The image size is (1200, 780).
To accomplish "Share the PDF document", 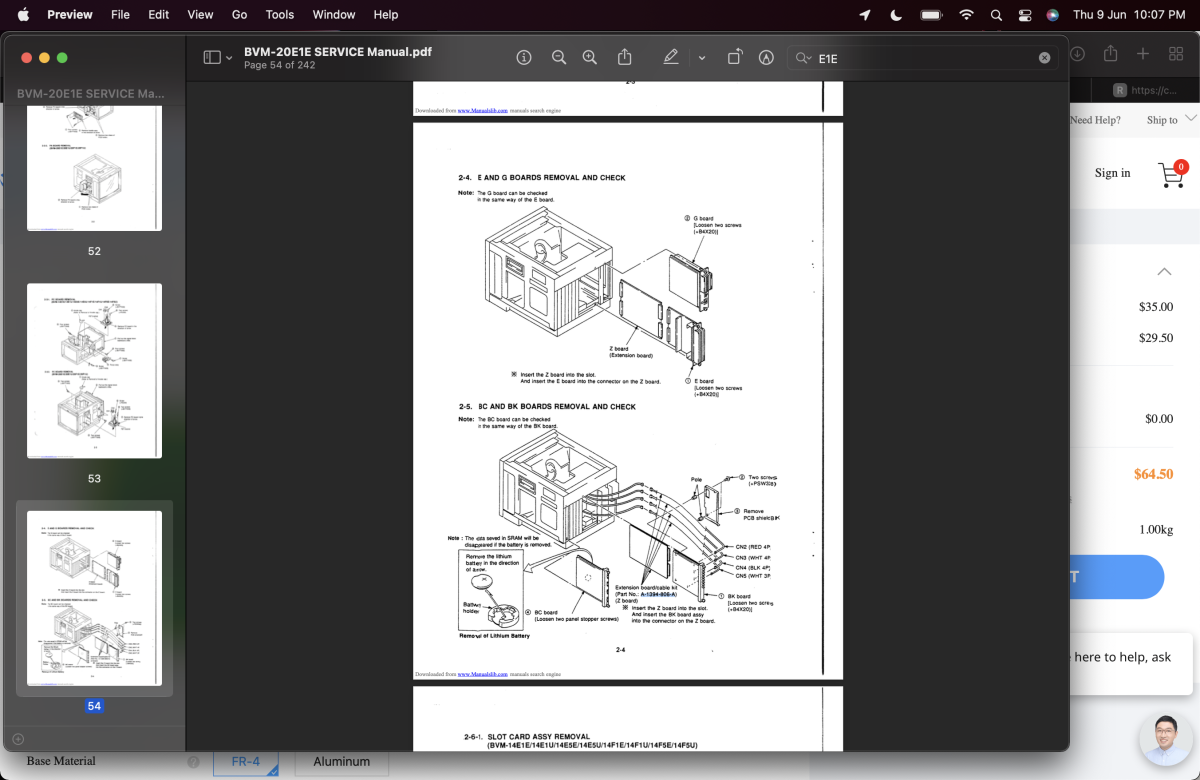I will [x=625, y=57].
